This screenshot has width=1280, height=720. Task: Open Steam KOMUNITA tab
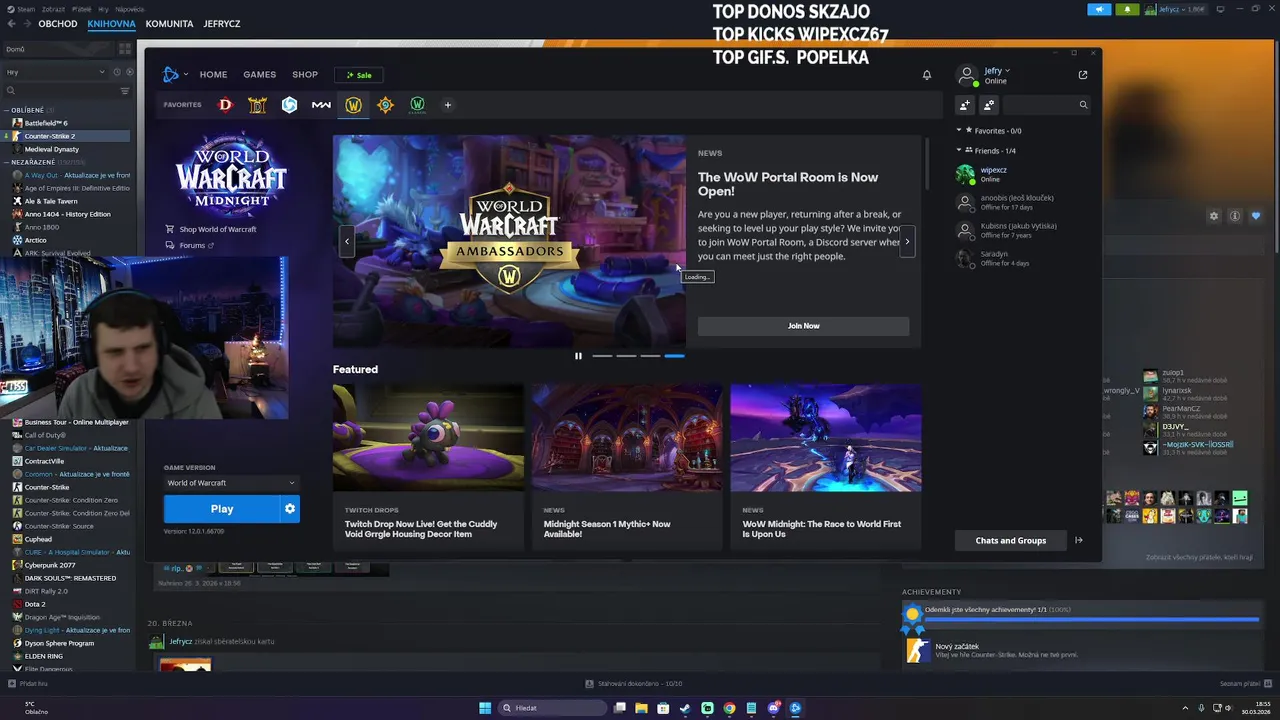169,23
